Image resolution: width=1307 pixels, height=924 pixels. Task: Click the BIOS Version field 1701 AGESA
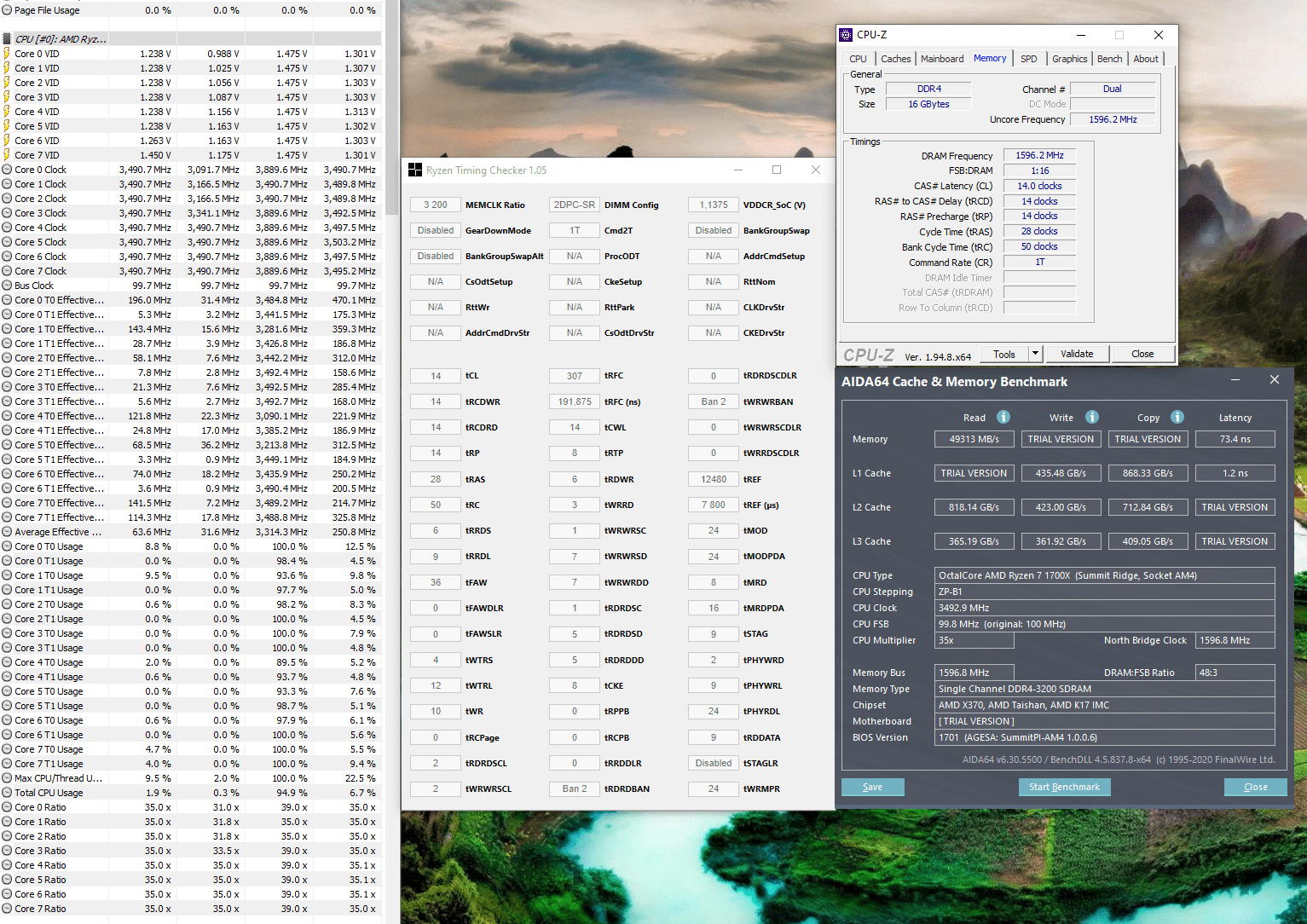1105,737
